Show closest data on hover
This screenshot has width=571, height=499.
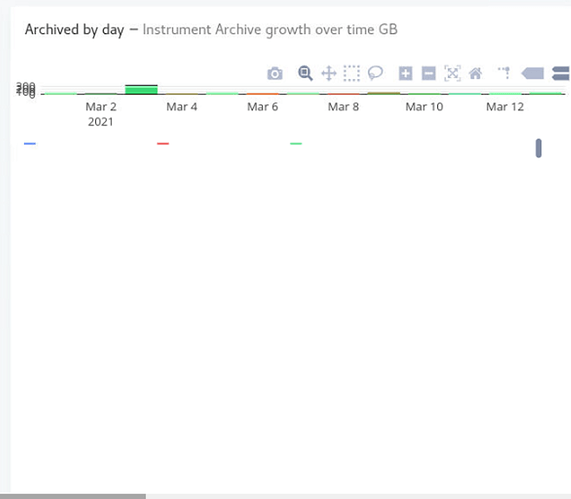533,73
